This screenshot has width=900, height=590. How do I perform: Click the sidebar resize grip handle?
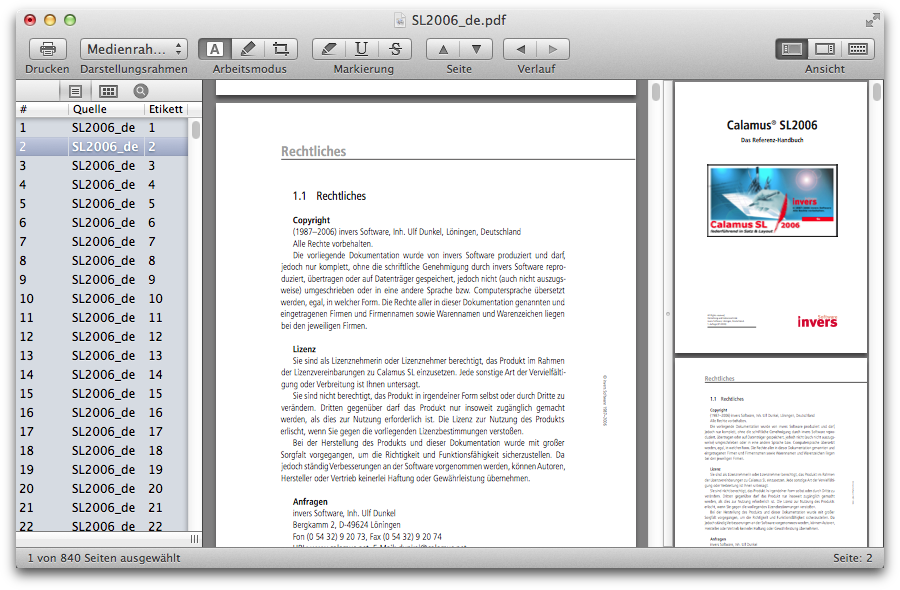point(195,539)
